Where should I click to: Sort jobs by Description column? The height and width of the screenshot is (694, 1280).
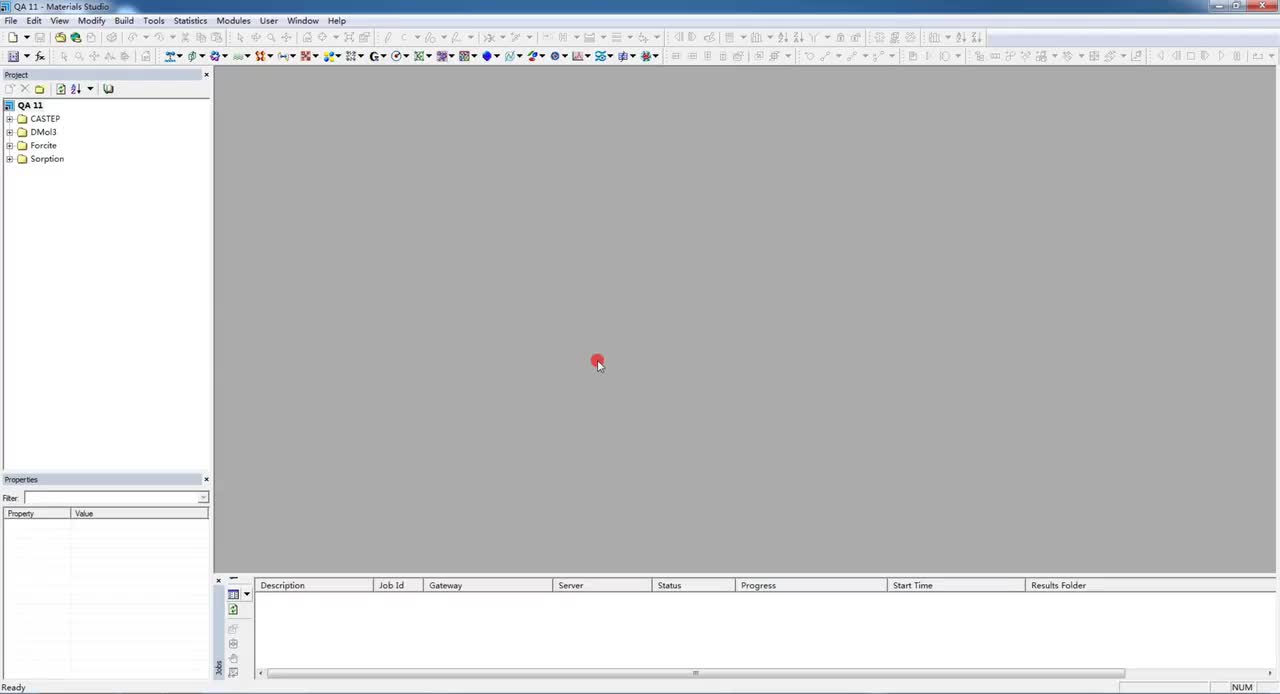tap(314, 585)
